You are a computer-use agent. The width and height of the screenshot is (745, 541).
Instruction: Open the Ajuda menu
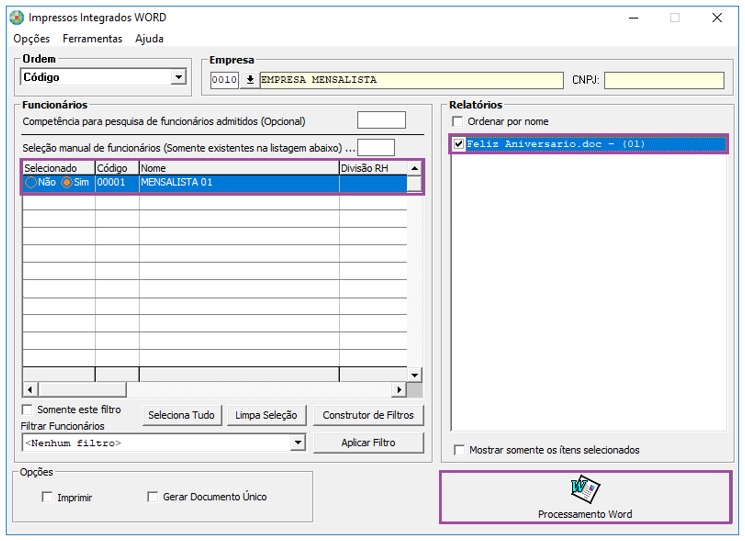[149, 38]
